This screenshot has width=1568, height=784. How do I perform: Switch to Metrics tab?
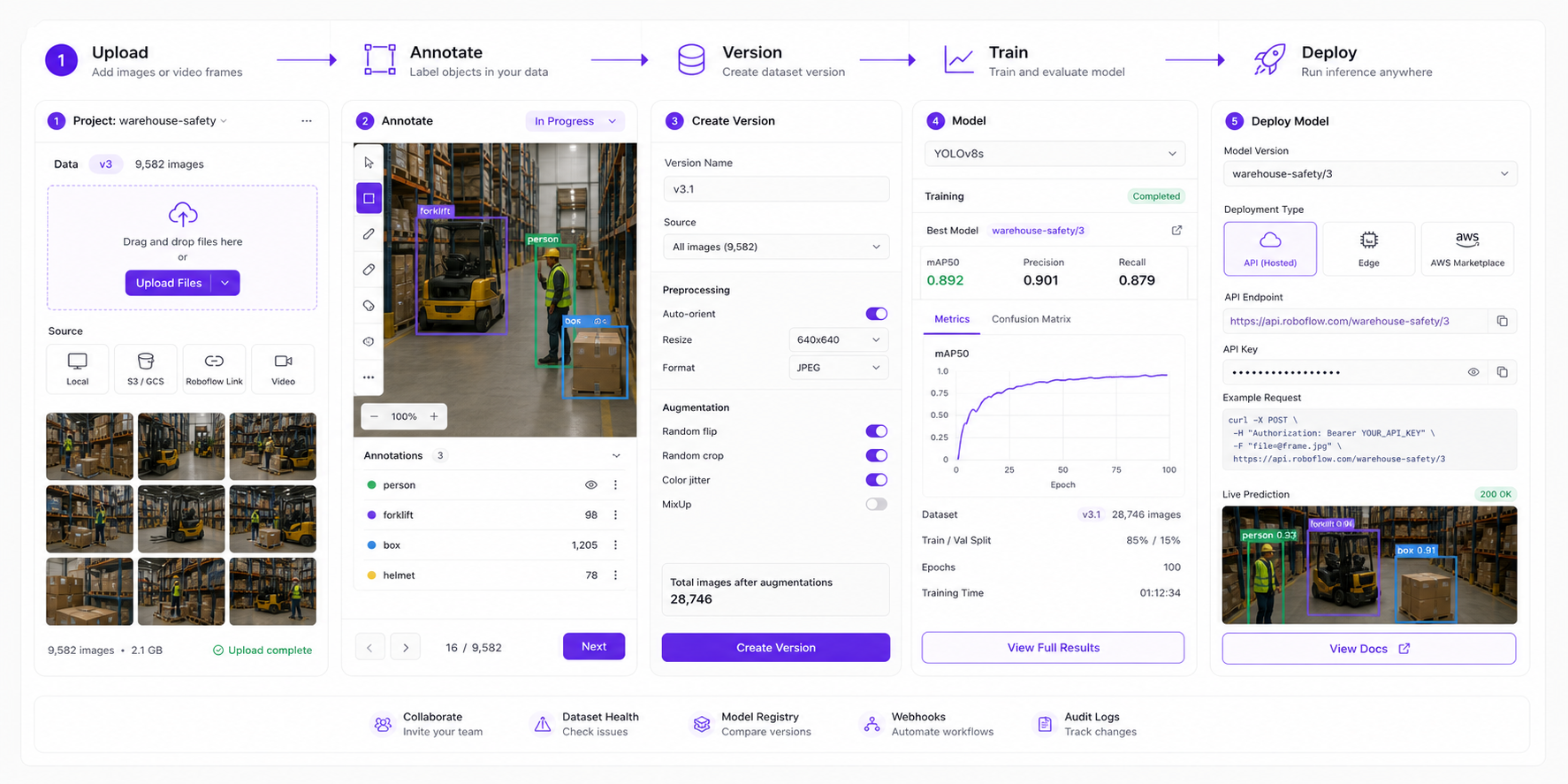952,319
